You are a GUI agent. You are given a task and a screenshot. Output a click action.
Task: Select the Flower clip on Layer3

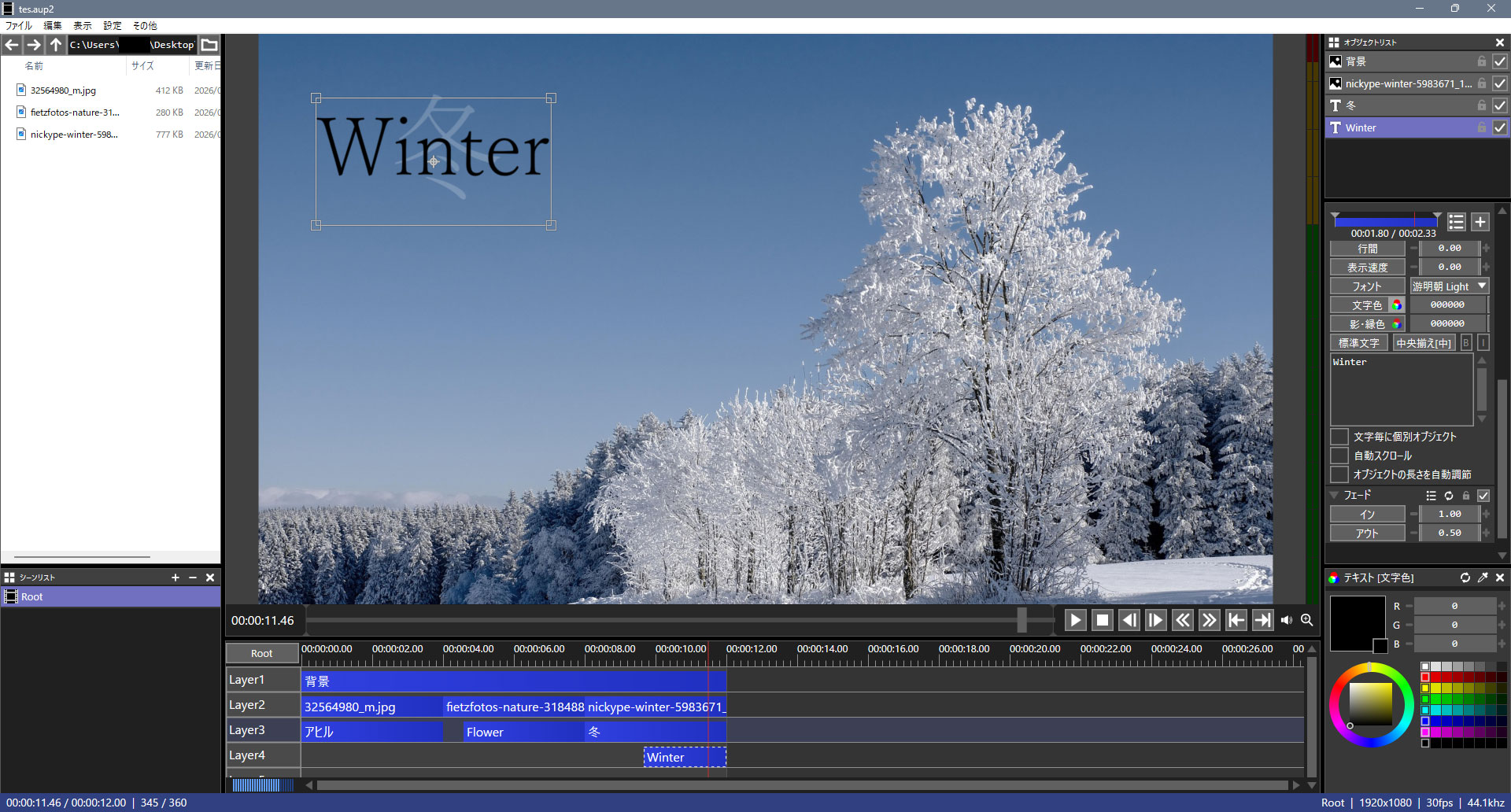523,732
